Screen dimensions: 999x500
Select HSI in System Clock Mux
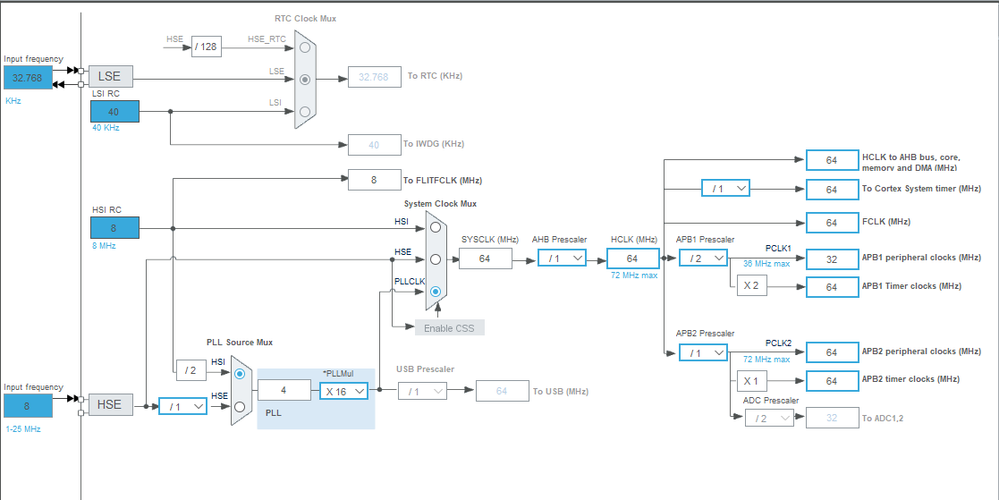tap(435, 227)
